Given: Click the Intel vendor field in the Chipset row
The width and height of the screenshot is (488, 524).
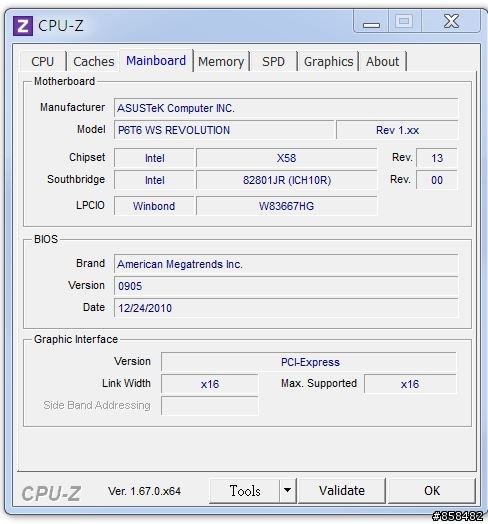Looking at the screenshot, I should coord(154,158).
